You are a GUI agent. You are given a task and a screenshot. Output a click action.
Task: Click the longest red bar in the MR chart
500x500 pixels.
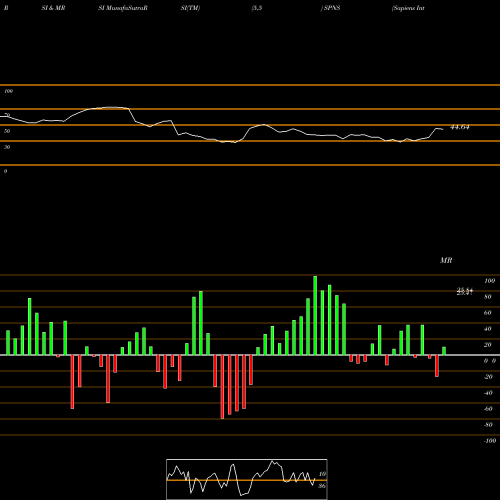[x=222, y=387]
